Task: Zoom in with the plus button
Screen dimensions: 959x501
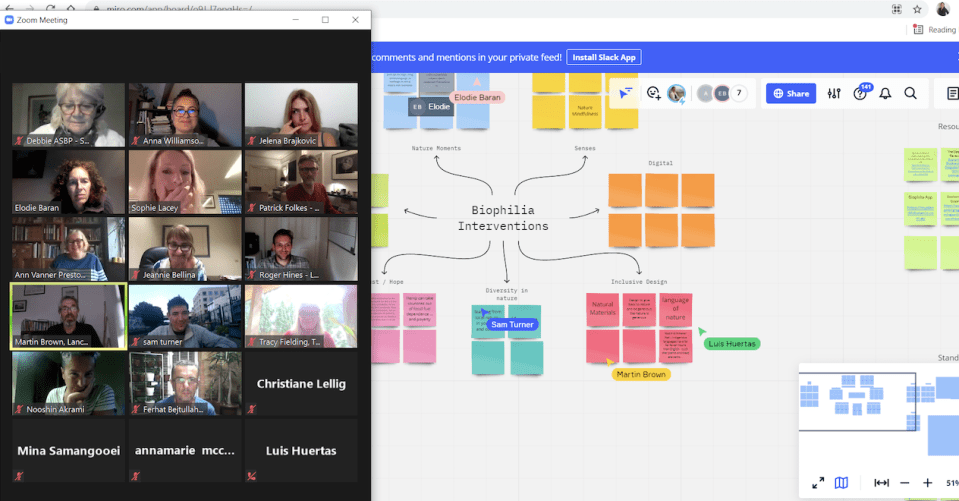Action: pos(927,482)
